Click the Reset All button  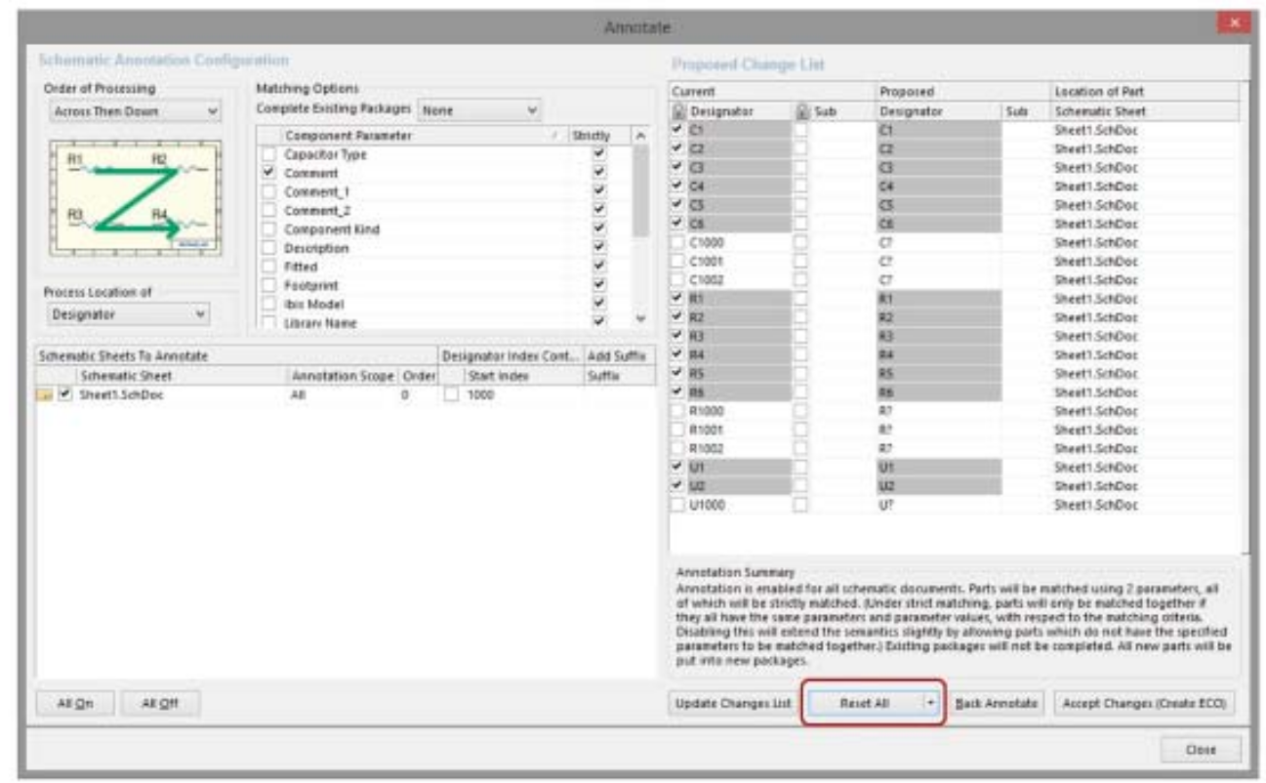click(865, 703)
